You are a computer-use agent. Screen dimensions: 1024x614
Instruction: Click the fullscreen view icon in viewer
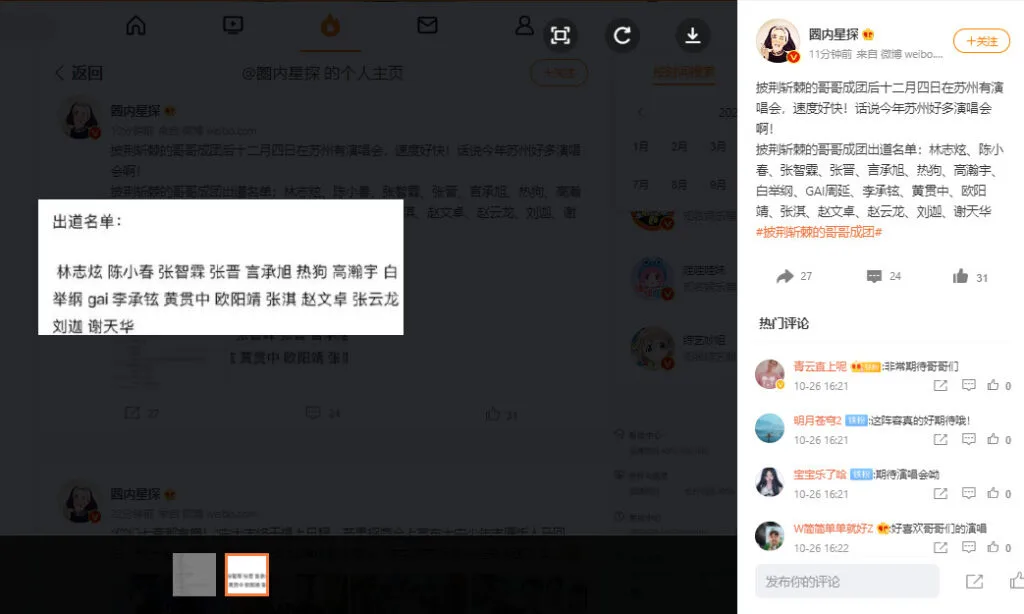click(560, 36)
